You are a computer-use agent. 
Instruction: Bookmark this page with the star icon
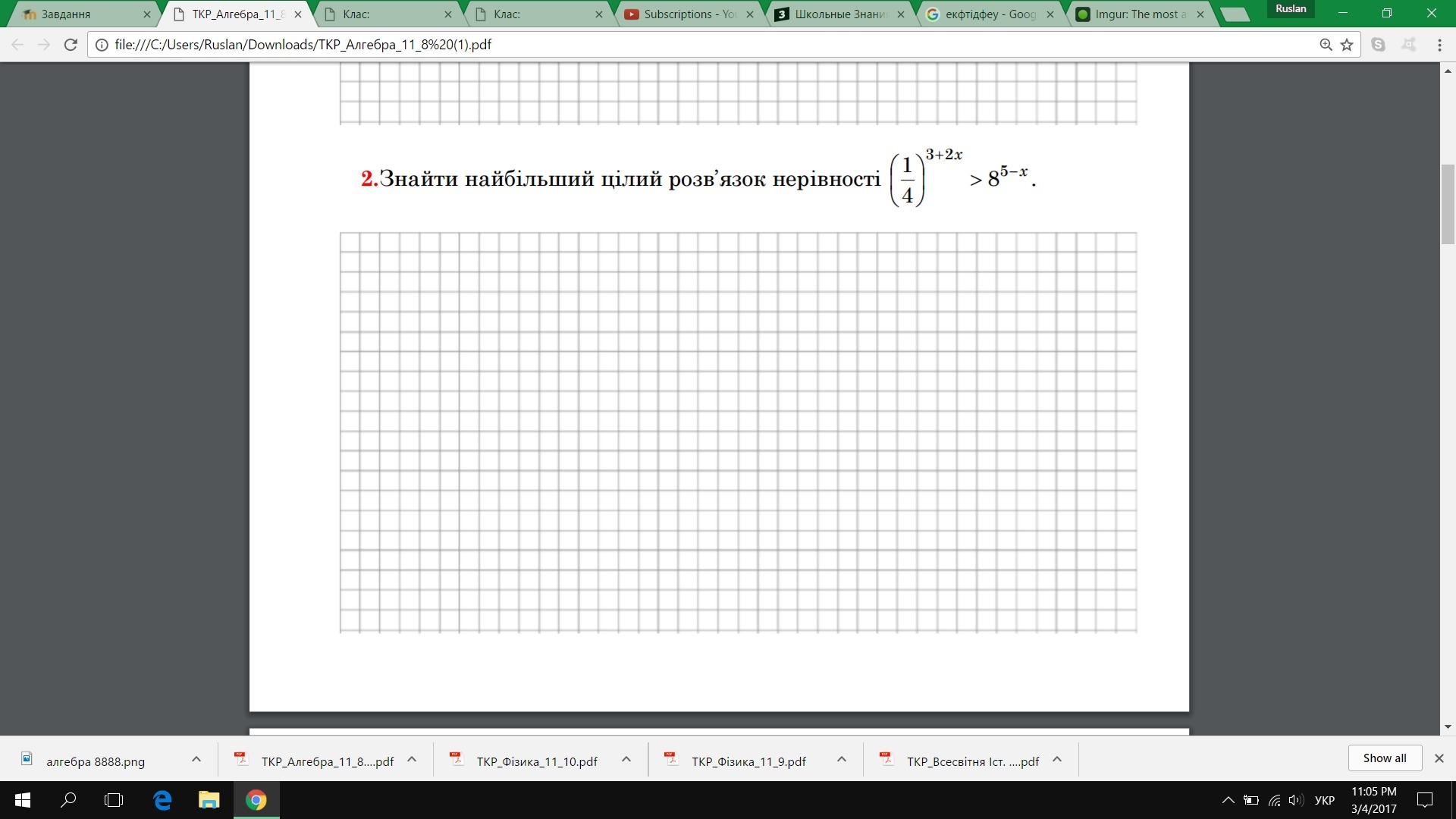(1347, 45)
